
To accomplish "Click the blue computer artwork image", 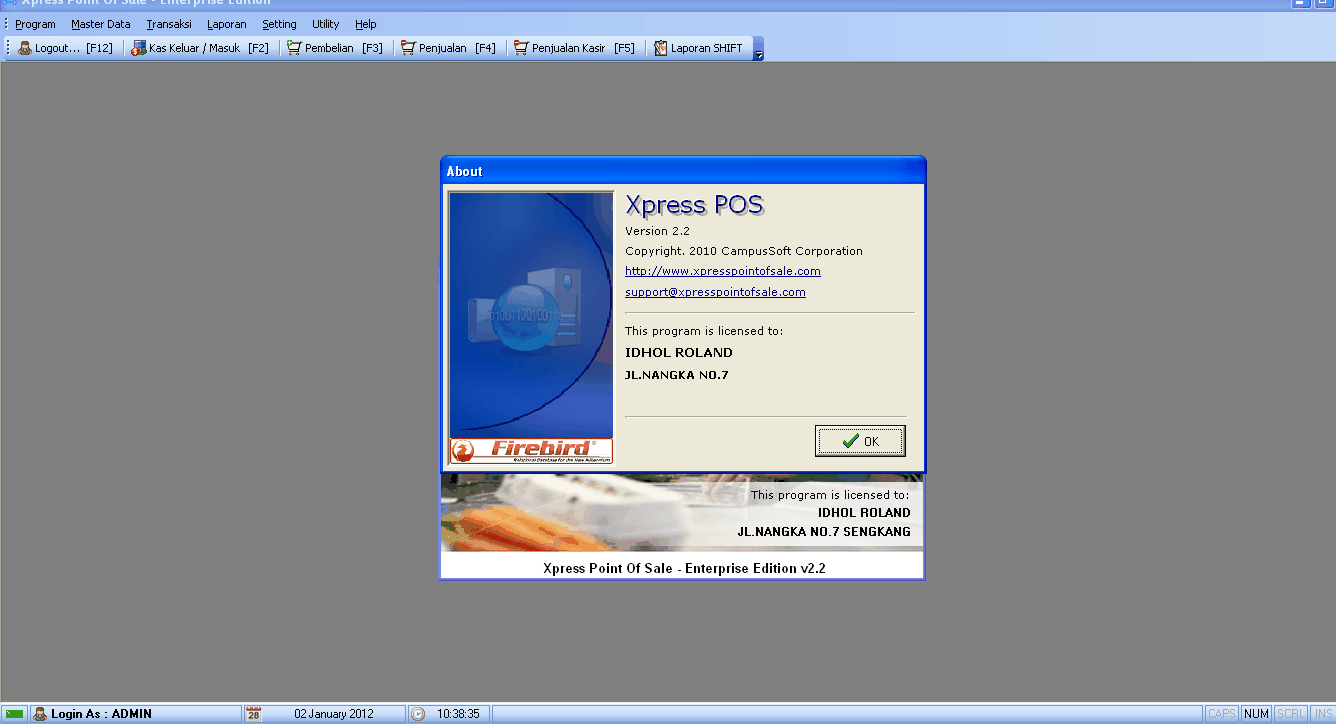I will 531,314.
